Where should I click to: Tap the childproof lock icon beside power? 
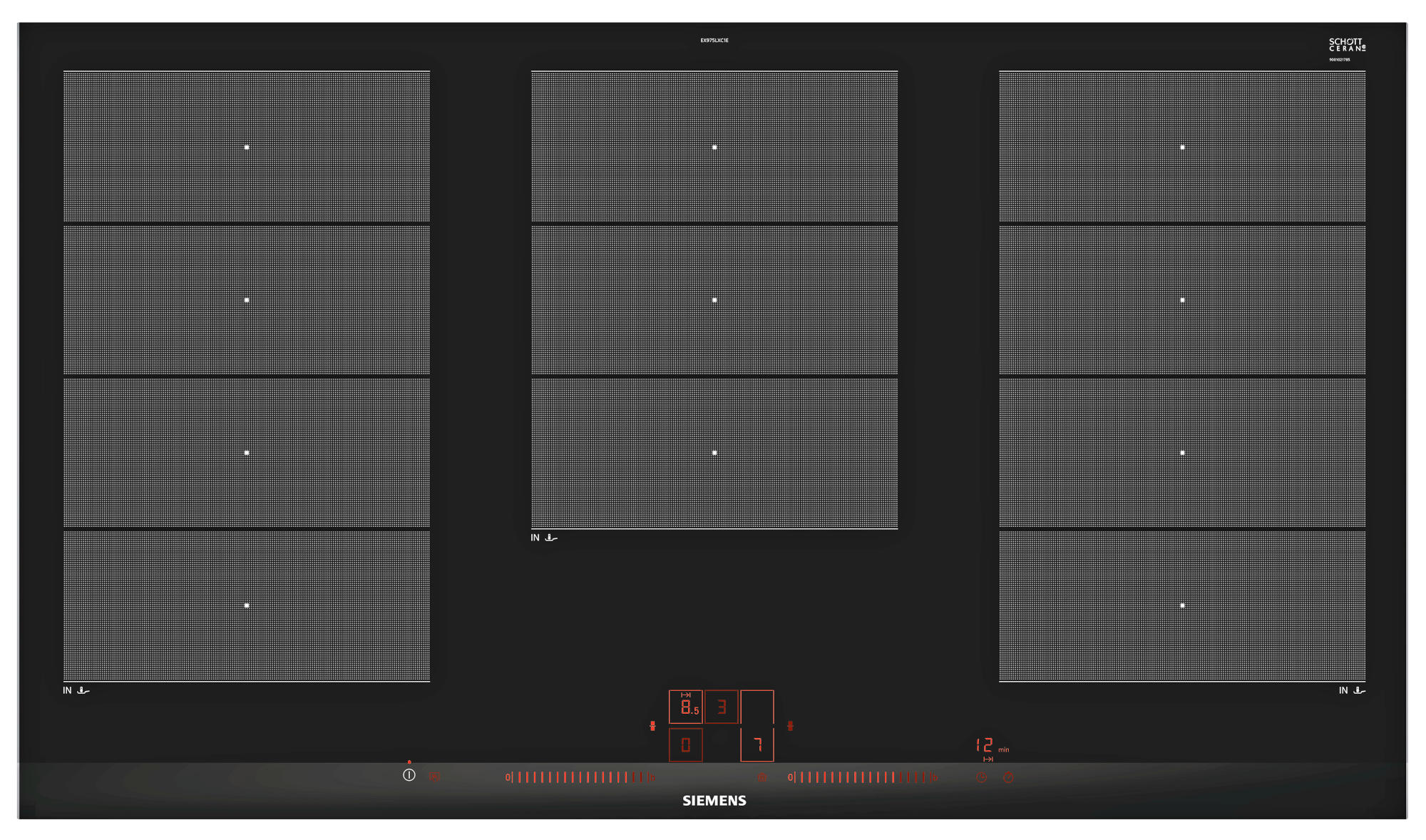434,777
